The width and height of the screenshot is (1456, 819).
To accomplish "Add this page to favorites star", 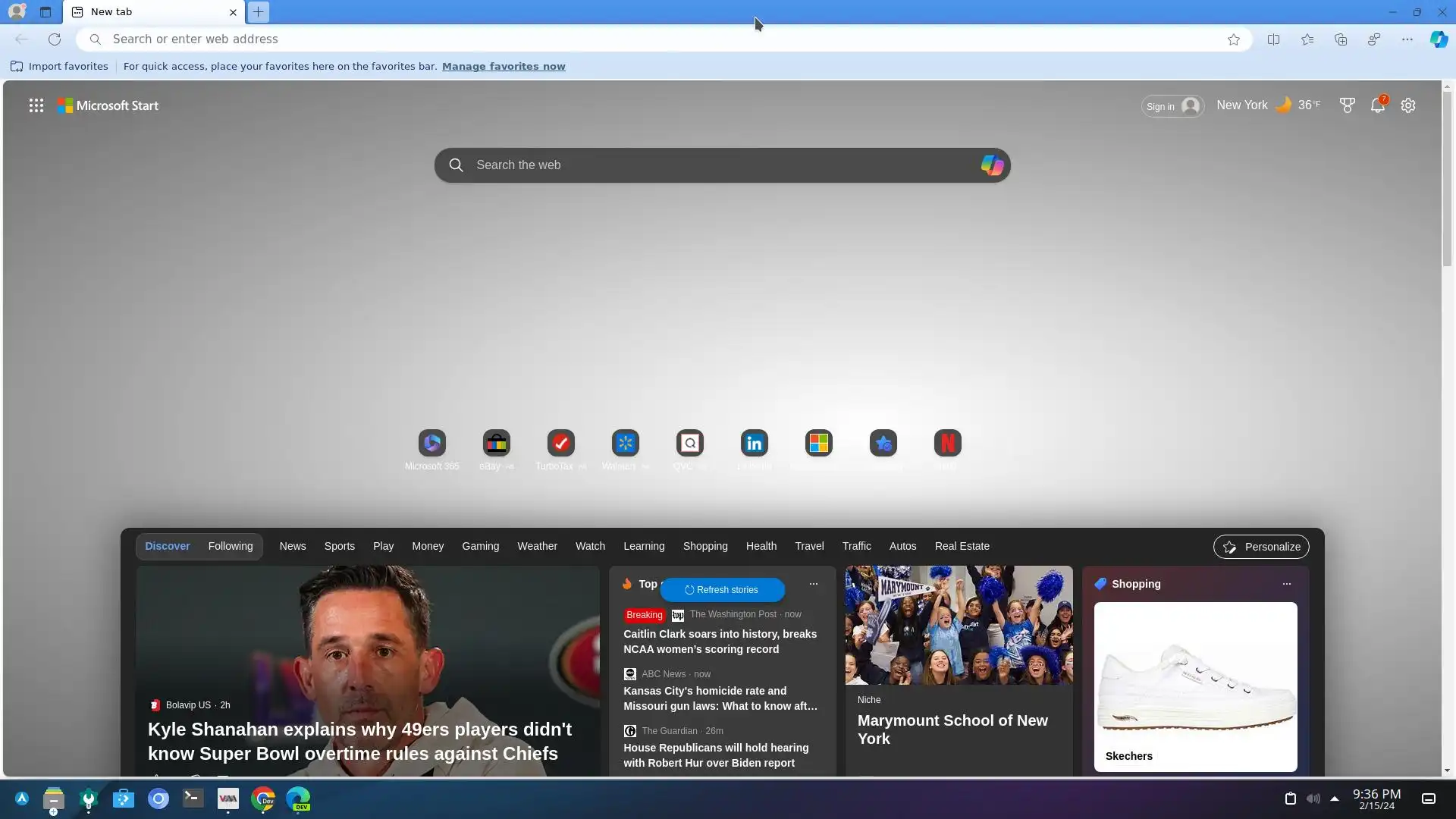I will [1234, 39].
